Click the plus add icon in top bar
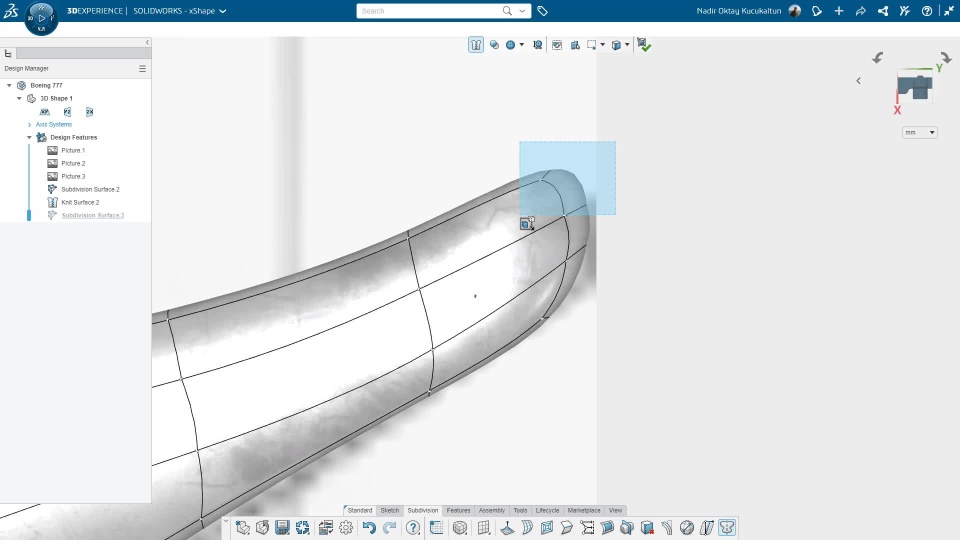 [x=839, y=10]
